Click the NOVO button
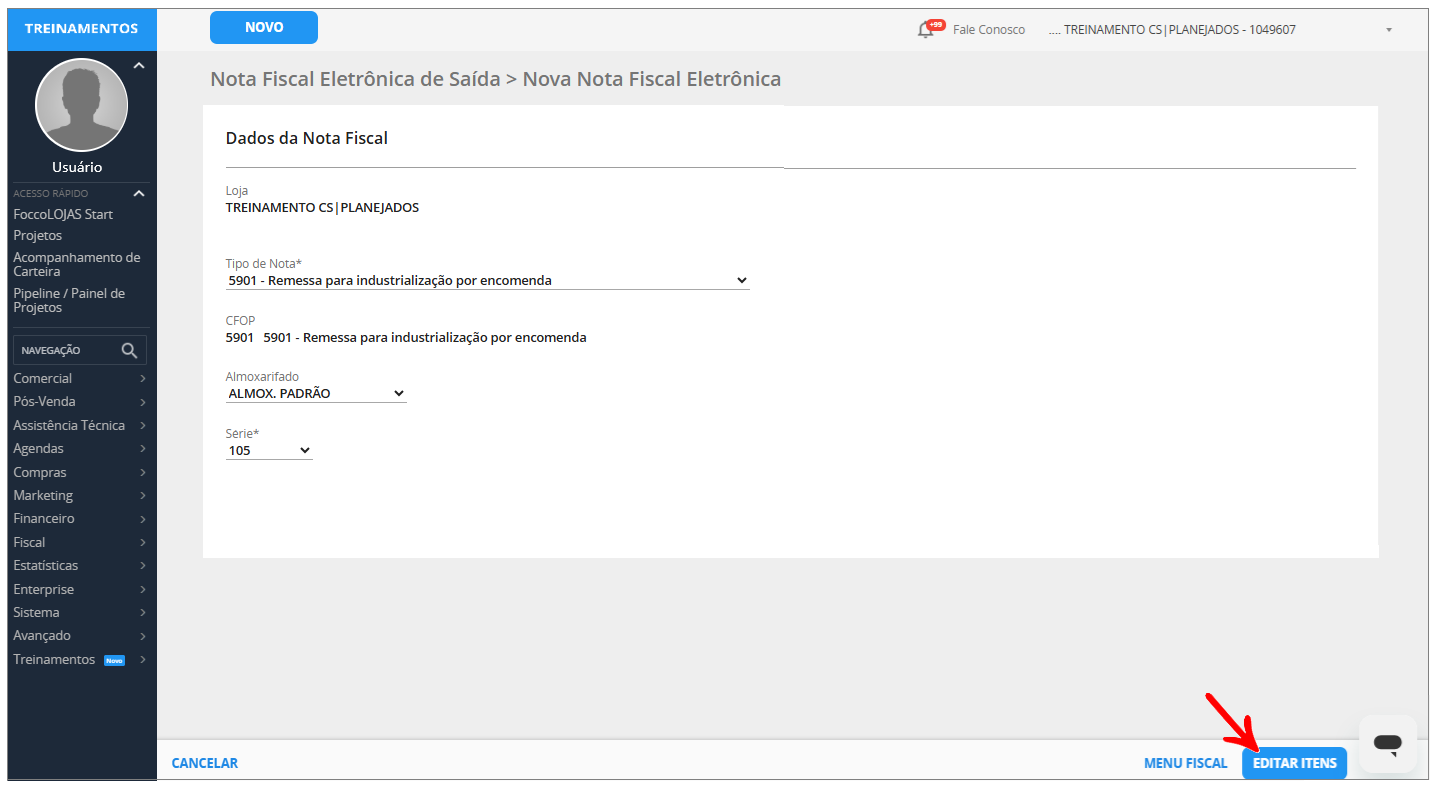 click(264, 28)
